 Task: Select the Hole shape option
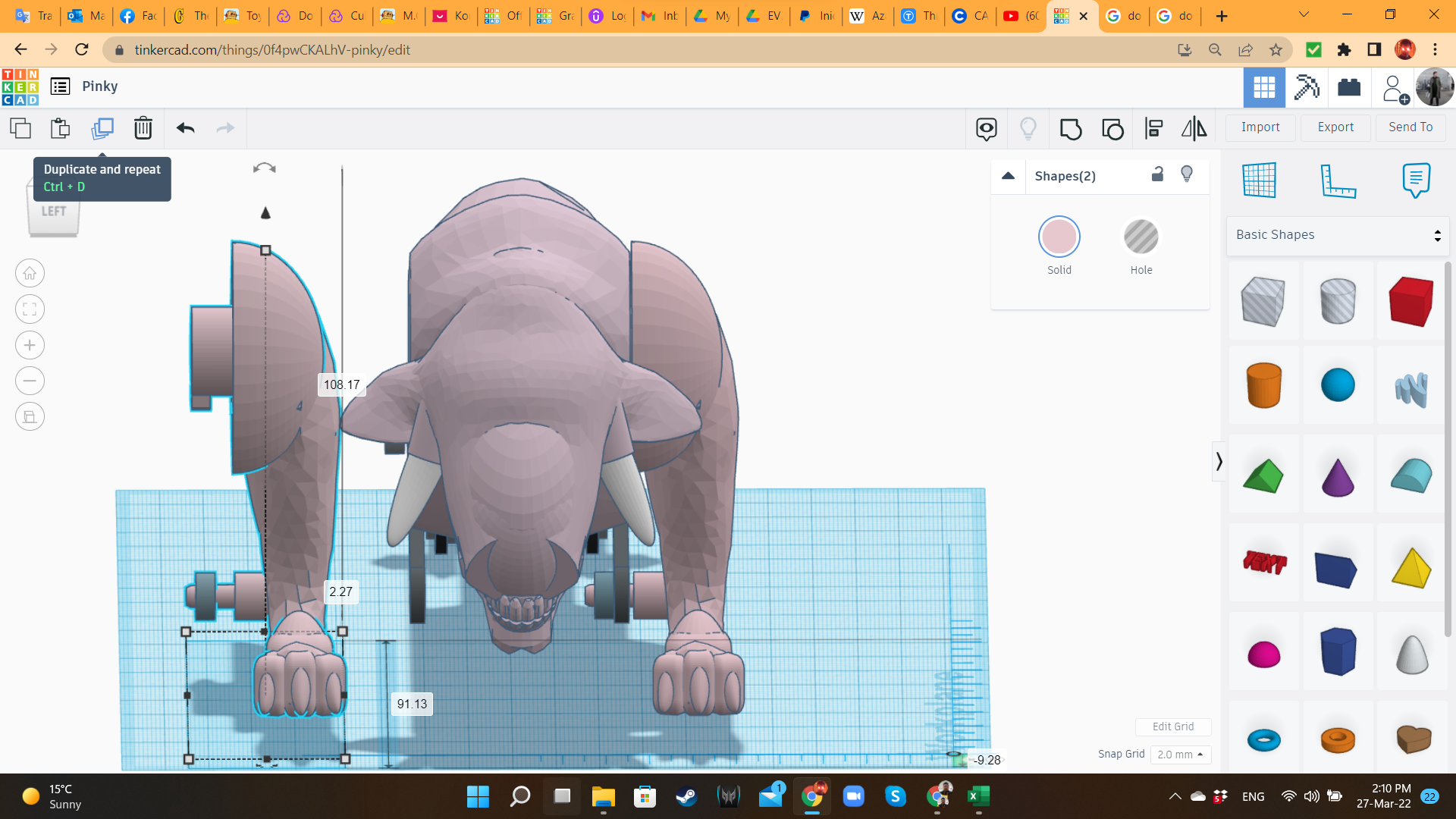coord(1141,237)
